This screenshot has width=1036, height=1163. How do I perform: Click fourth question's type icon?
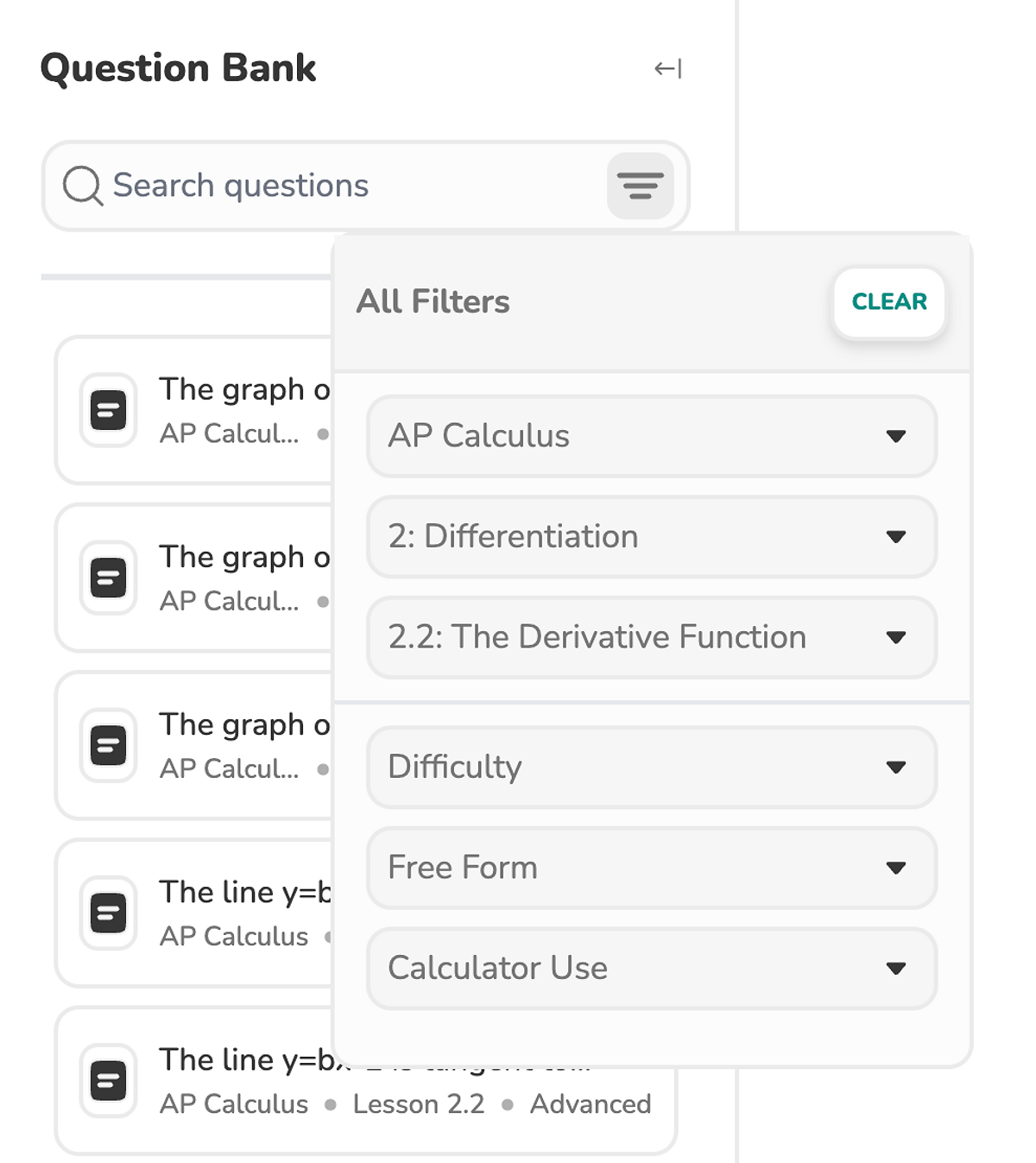click(x=109, y=913)
